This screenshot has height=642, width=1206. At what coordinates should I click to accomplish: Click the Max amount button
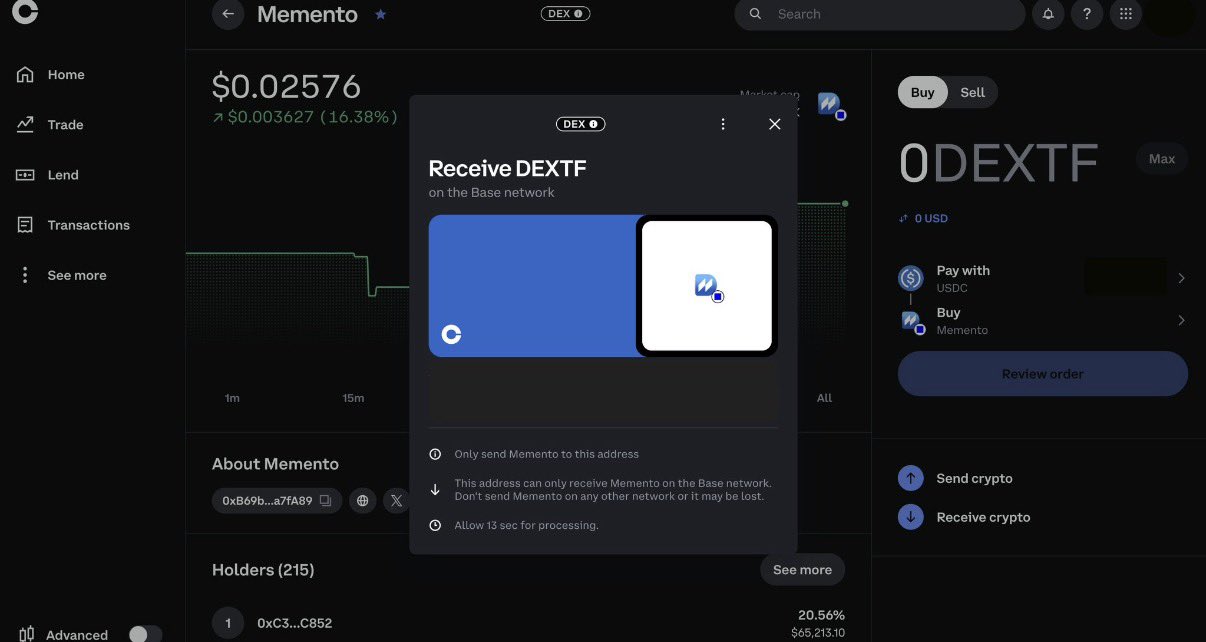coord(1162,159)
